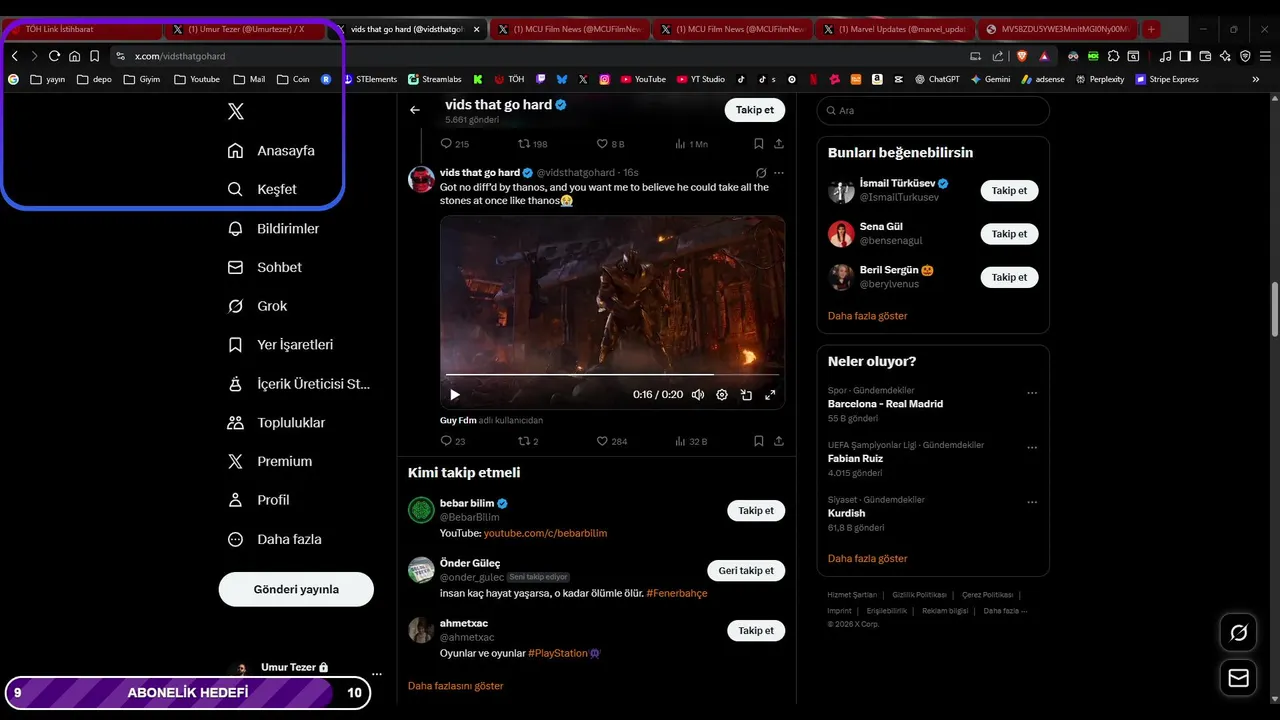Screen dimensions: 1280x720
Task: Open Yer İşaretleri bookmarks
Action: click(281, 344)
